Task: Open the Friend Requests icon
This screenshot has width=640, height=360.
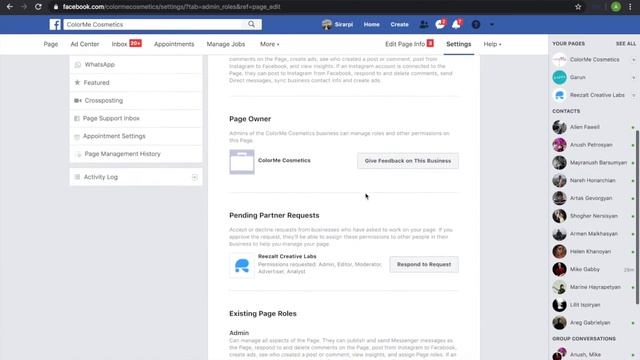Action: click(x=424, y=24)
